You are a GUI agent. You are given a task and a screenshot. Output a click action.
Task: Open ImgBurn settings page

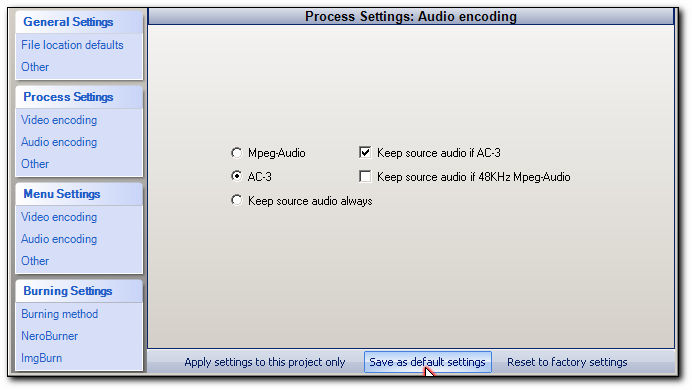tap(41, 358)
